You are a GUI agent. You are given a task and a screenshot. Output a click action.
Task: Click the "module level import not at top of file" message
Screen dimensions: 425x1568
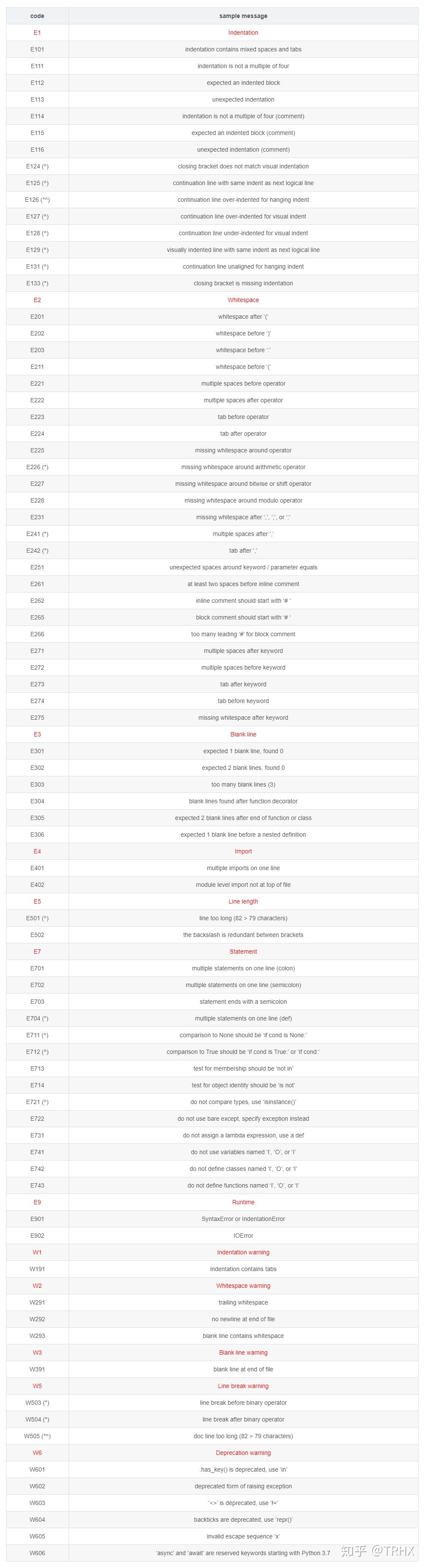point(243,884)
